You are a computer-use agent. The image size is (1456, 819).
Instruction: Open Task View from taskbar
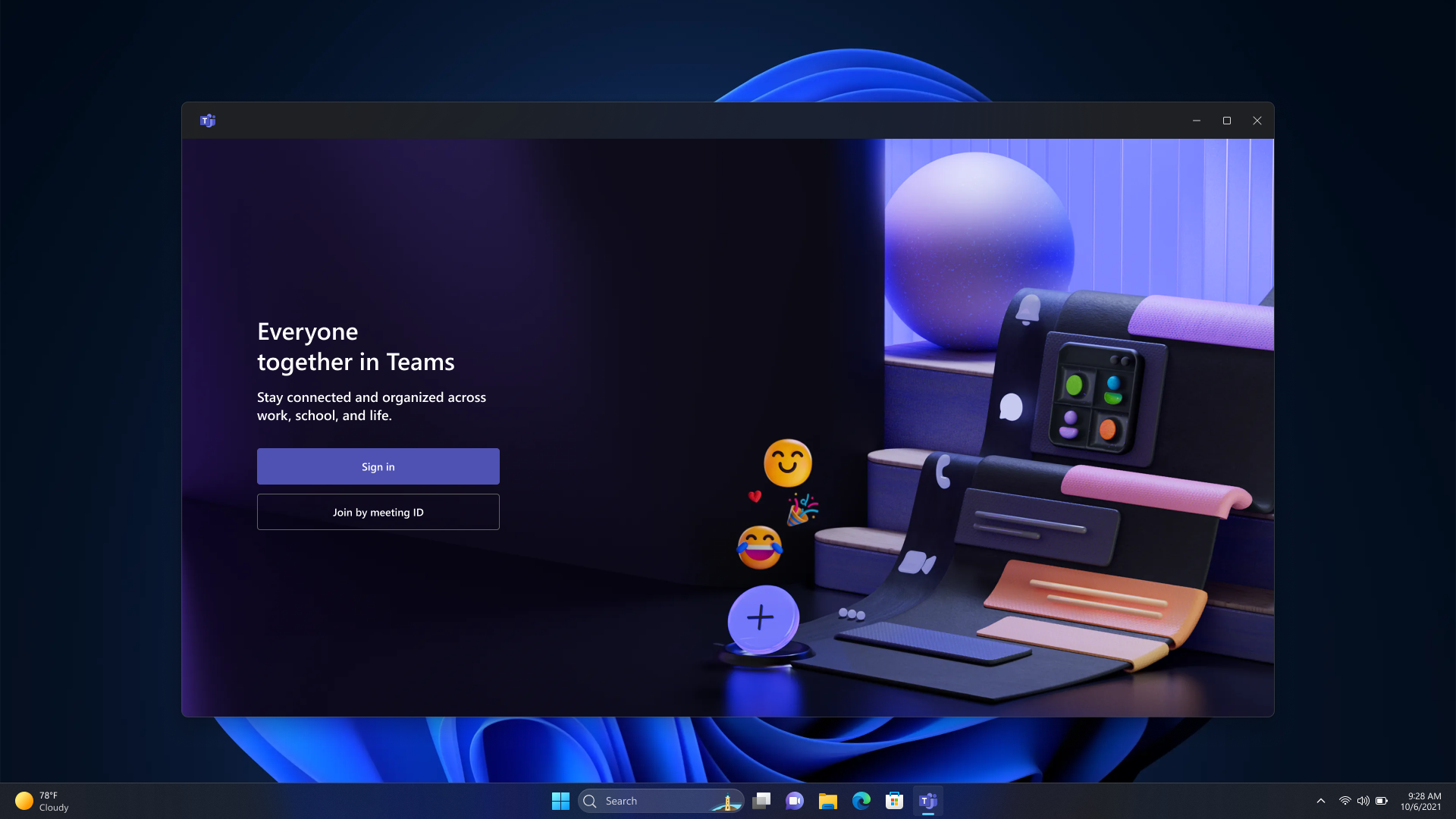(761, 801)
